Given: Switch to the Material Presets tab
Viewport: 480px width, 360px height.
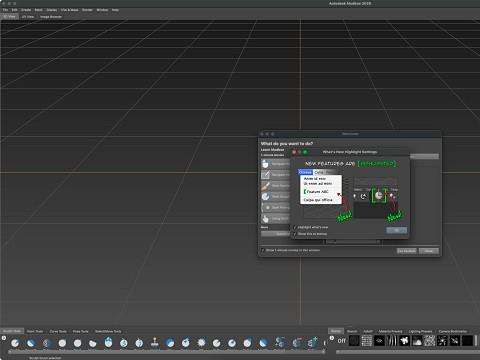Looking at the screenshot, I should tap(391, 331).
